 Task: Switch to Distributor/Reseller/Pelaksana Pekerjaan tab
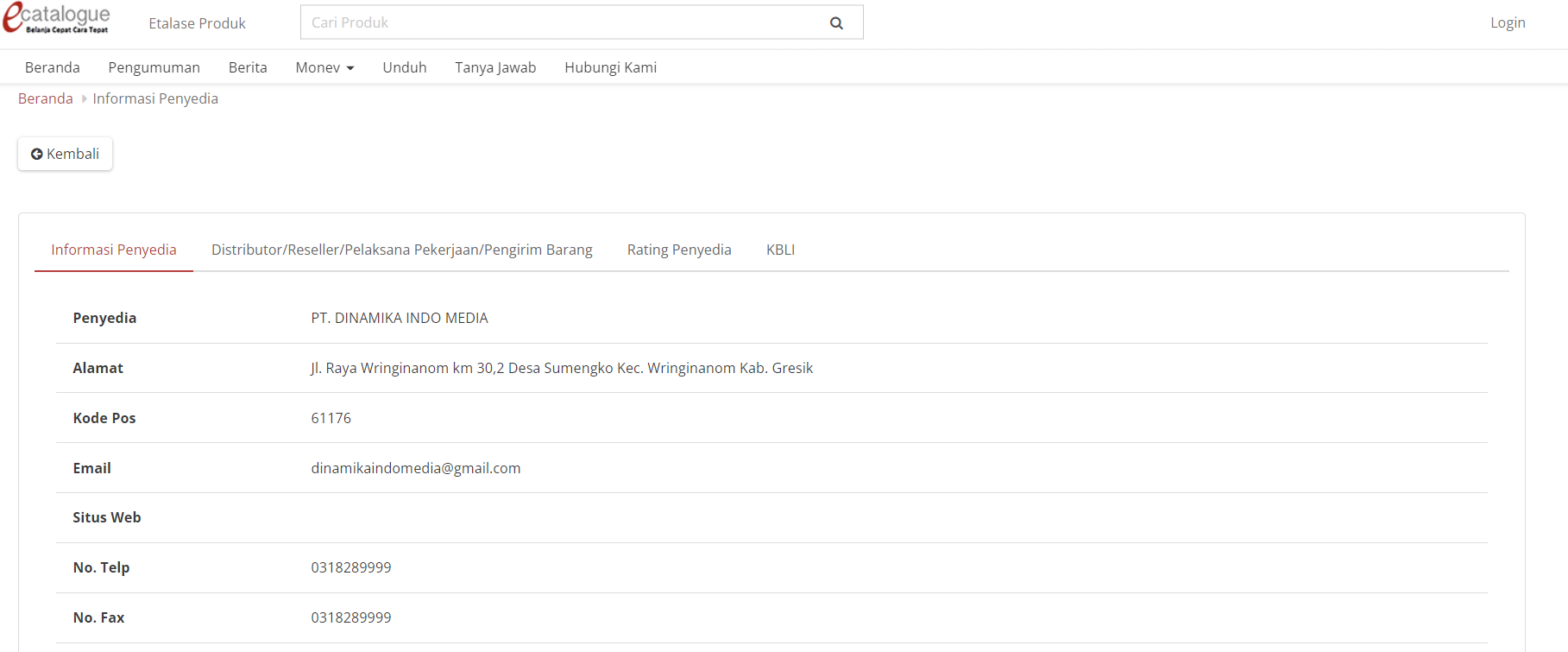pos(401,250)
